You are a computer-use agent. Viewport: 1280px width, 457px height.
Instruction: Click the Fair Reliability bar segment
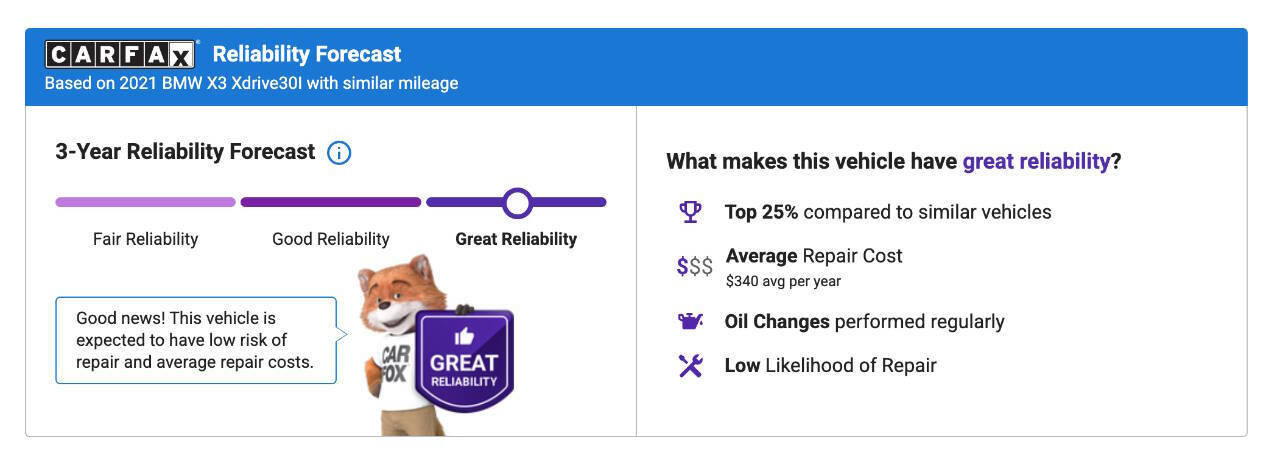click(145, 202)
